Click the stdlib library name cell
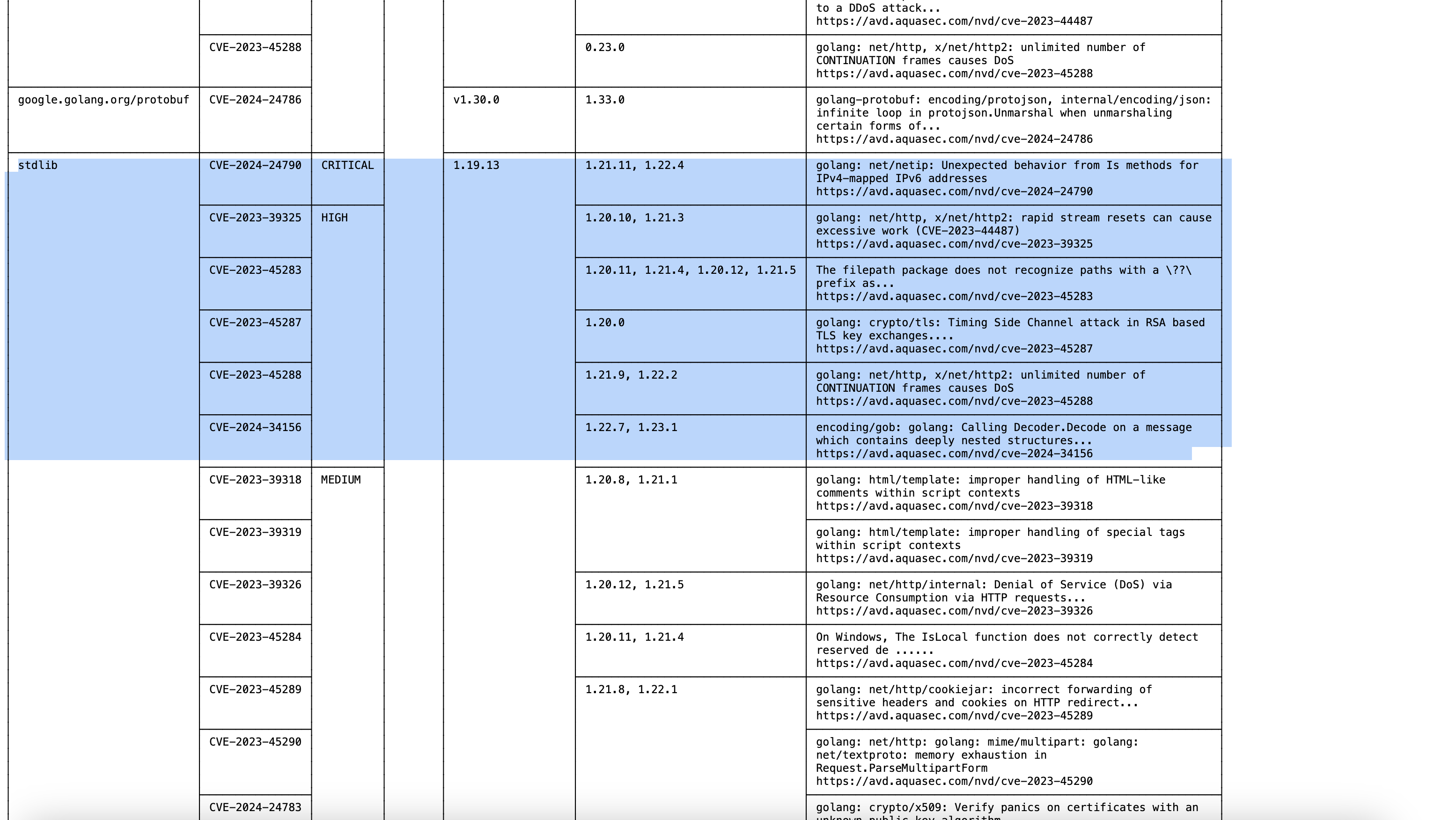Screen dimensions: 1456x820 tap(38, 166)
